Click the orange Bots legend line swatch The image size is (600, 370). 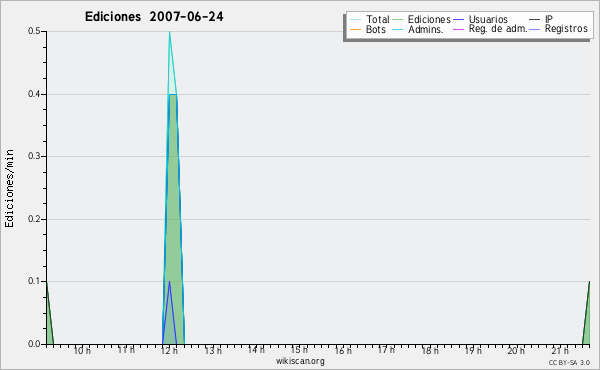pyautogui.click(x=355, y=29)
